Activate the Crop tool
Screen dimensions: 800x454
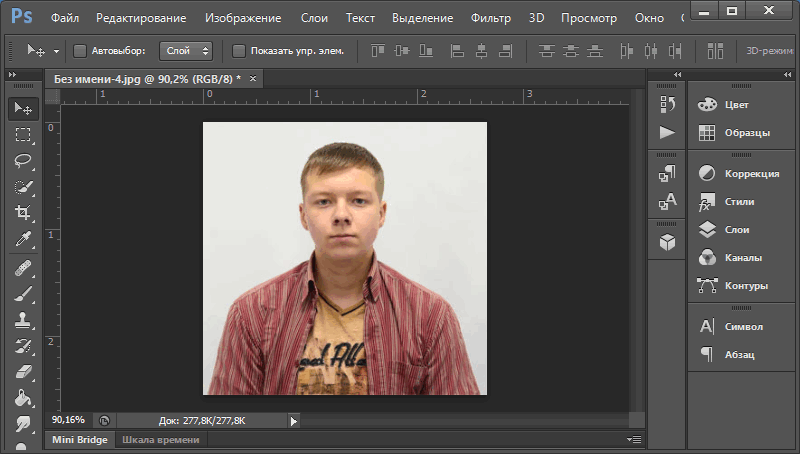(22, 213)
